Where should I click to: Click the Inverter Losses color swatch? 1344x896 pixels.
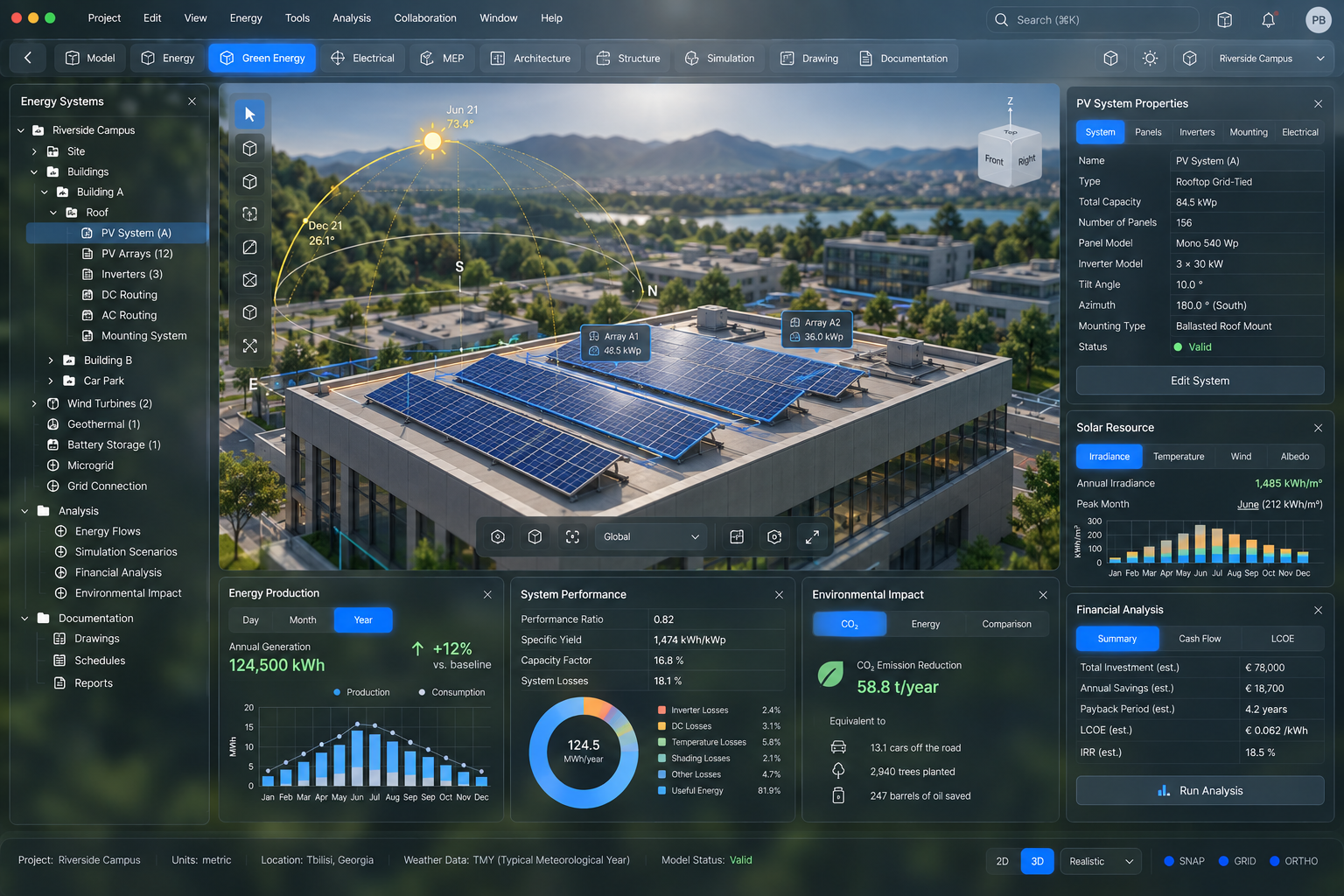point(662,710)
